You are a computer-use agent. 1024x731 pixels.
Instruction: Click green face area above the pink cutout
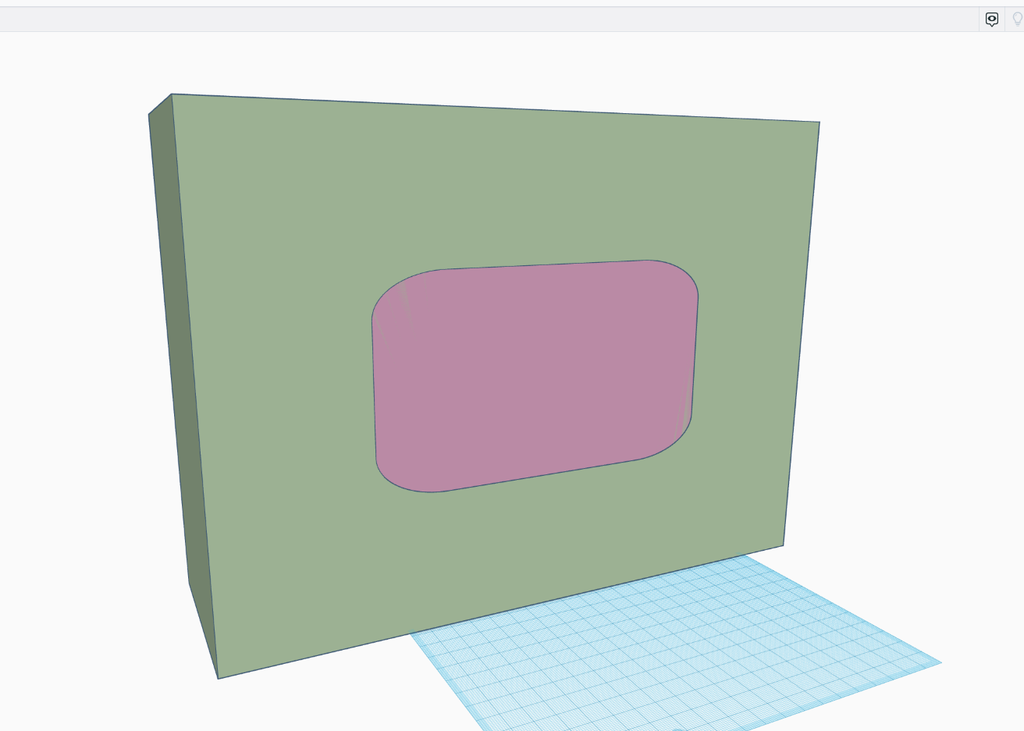(x=500, y=190)
